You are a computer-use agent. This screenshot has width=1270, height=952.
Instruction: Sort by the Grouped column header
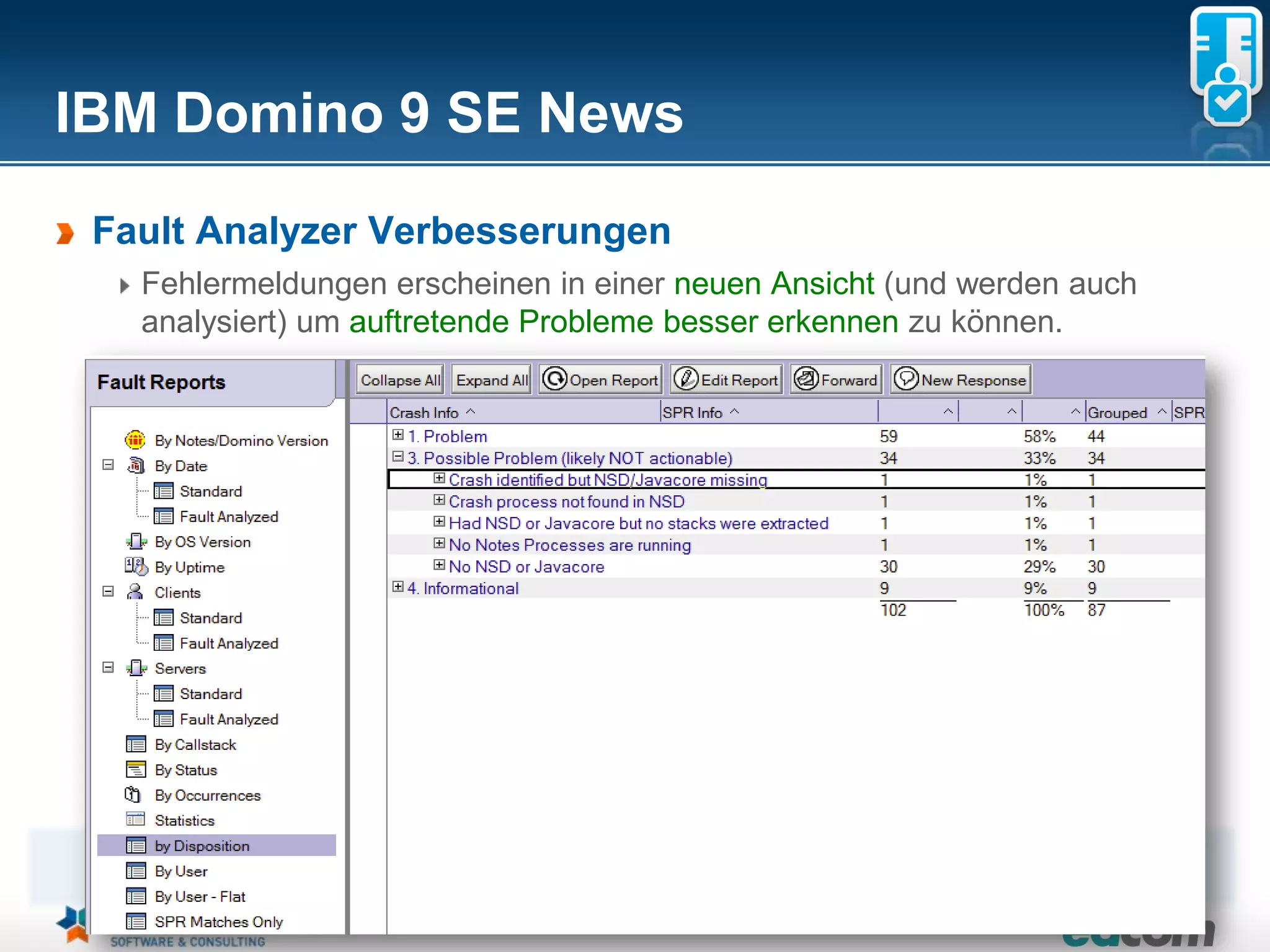click(1128, 412)
